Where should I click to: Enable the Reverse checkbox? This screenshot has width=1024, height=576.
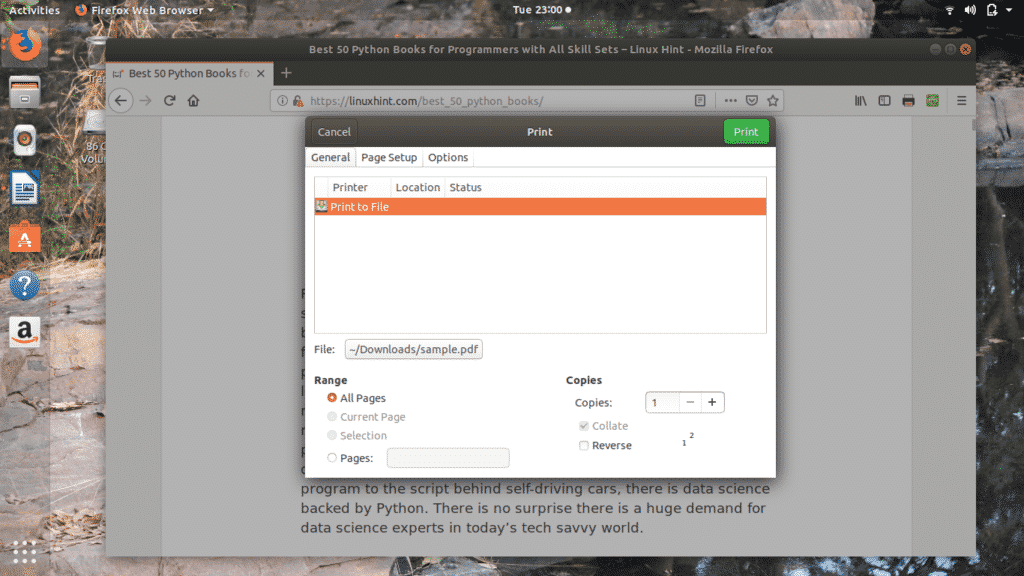pos(584,446)
